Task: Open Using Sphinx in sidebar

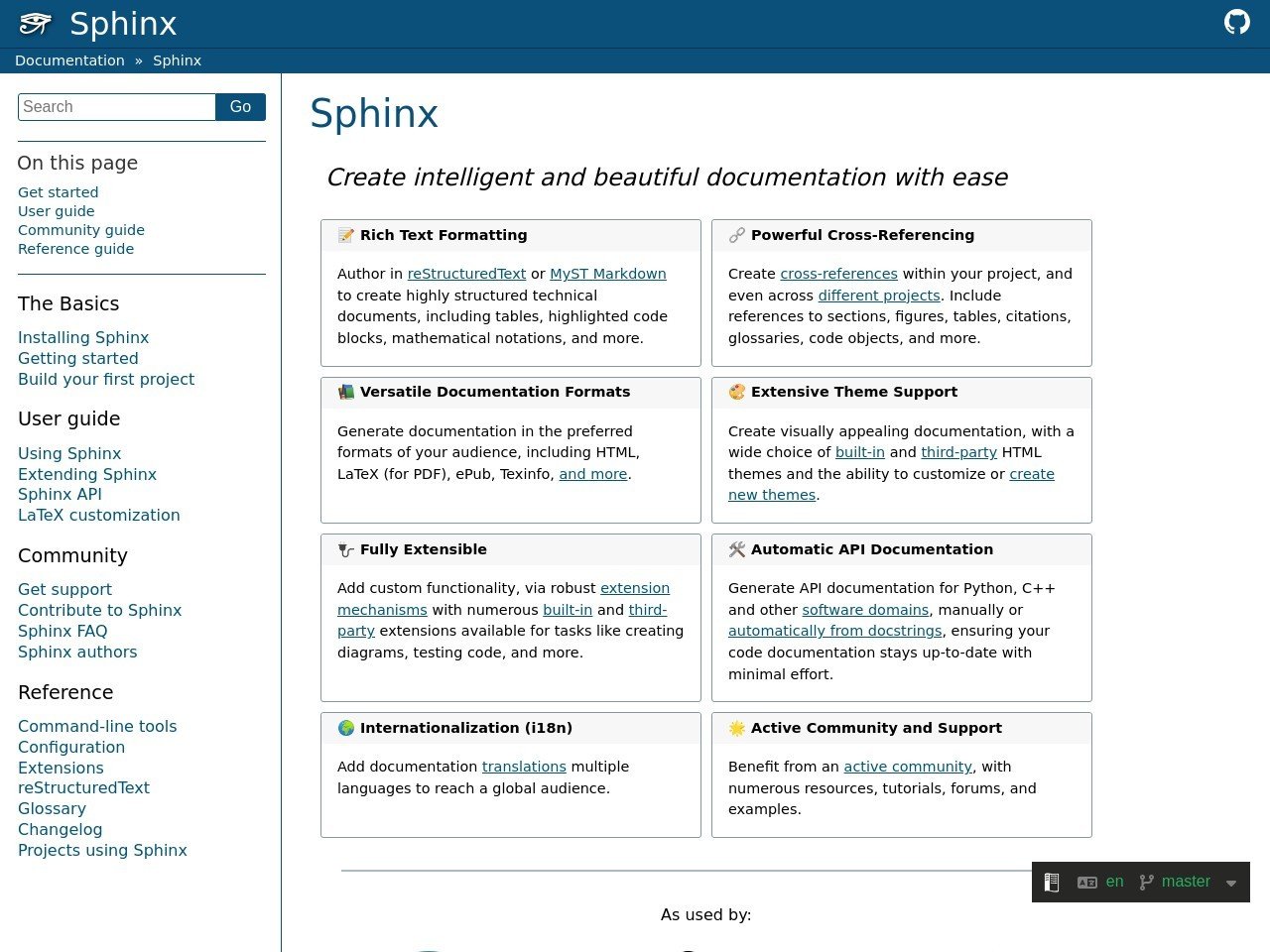Action: [69, 454]
